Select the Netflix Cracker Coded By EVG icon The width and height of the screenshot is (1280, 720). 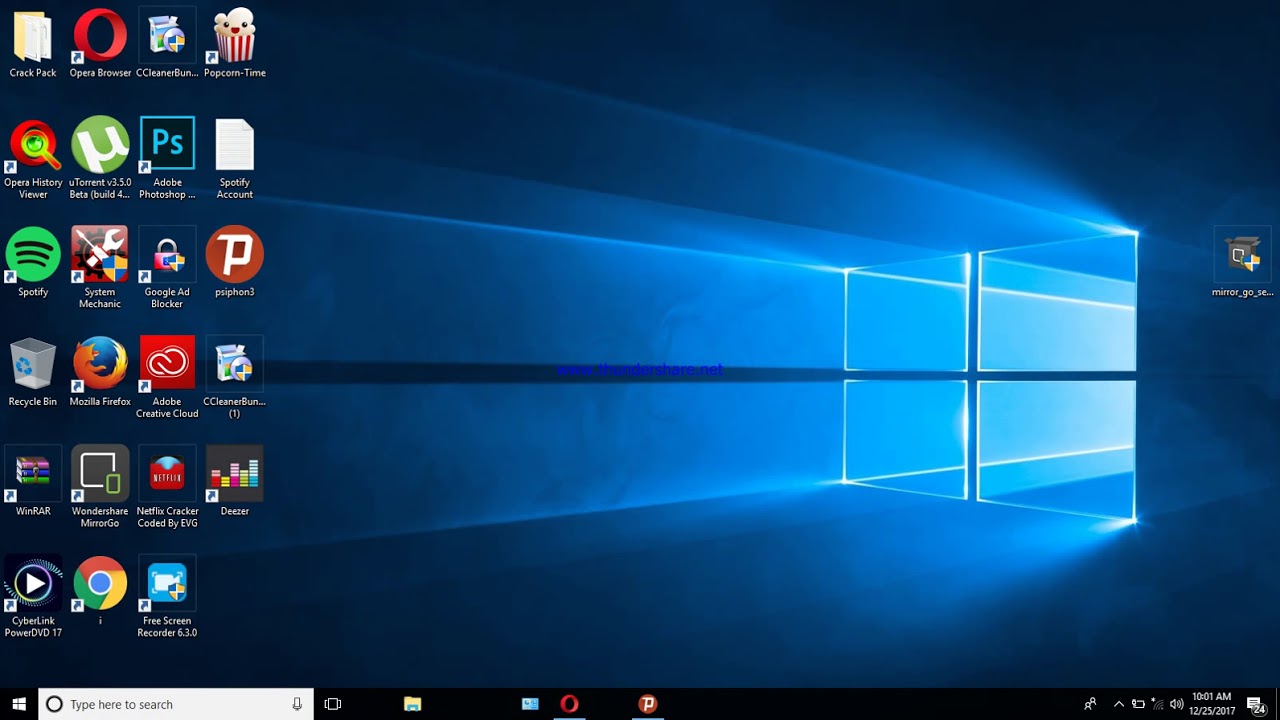[167, 487]
